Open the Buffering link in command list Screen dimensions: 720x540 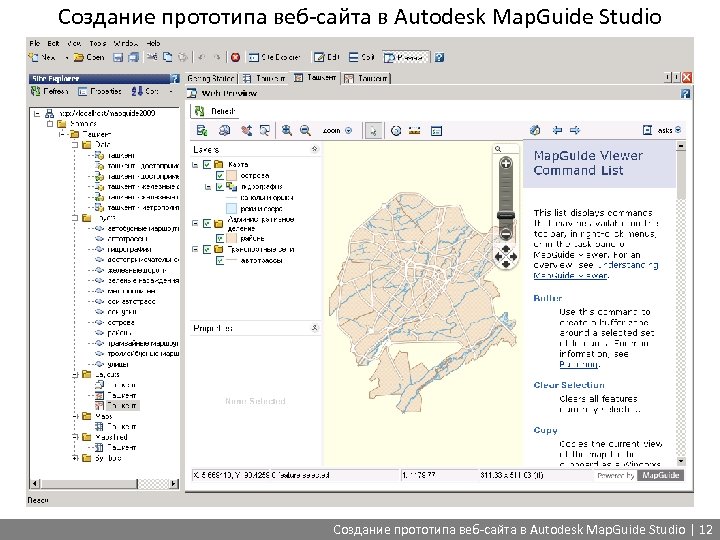click(x=579, y=365)
